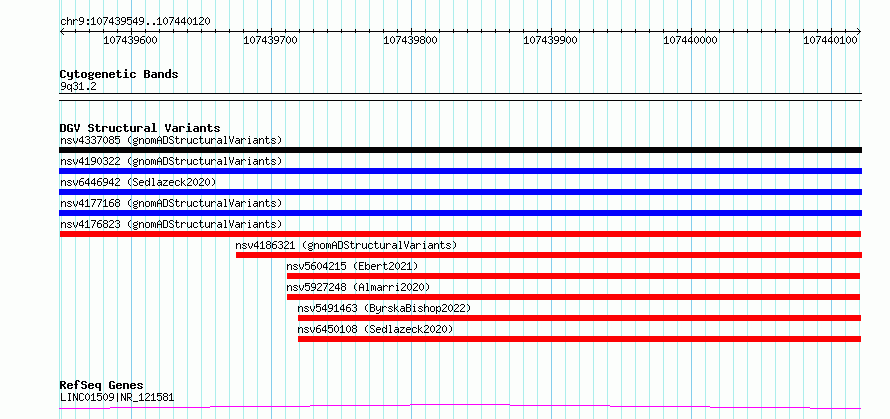Click ruler position 107440000
Image resolution: width=890 pixels, height=419 pixels.
(690, 40)
